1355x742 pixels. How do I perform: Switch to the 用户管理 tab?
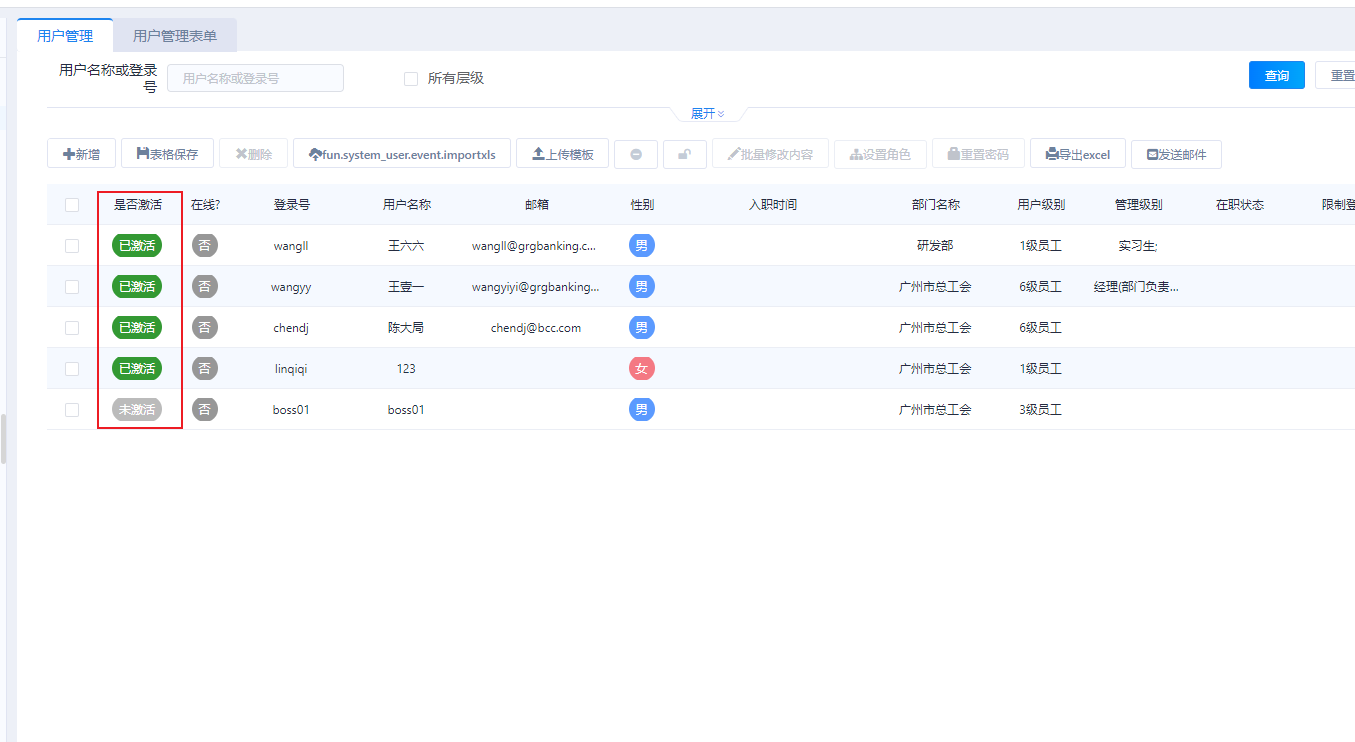coord(65,35)
